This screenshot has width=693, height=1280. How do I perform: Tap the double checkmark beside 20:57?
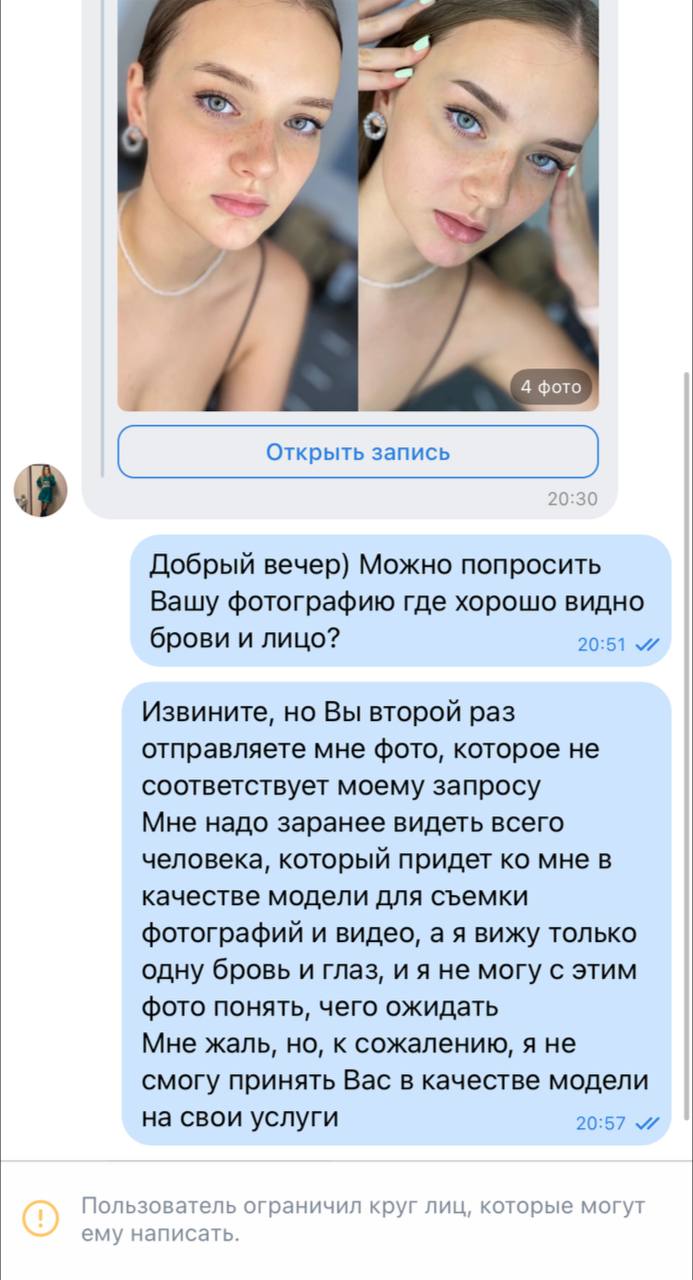[x=647, y=1123]
